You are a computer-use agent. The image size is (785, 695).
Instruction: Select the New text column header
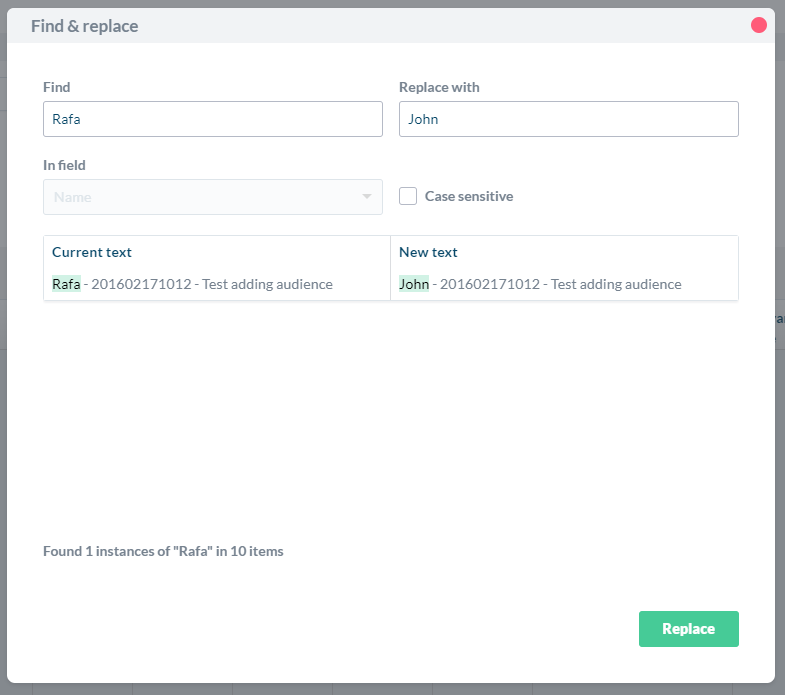coord(428,252)
